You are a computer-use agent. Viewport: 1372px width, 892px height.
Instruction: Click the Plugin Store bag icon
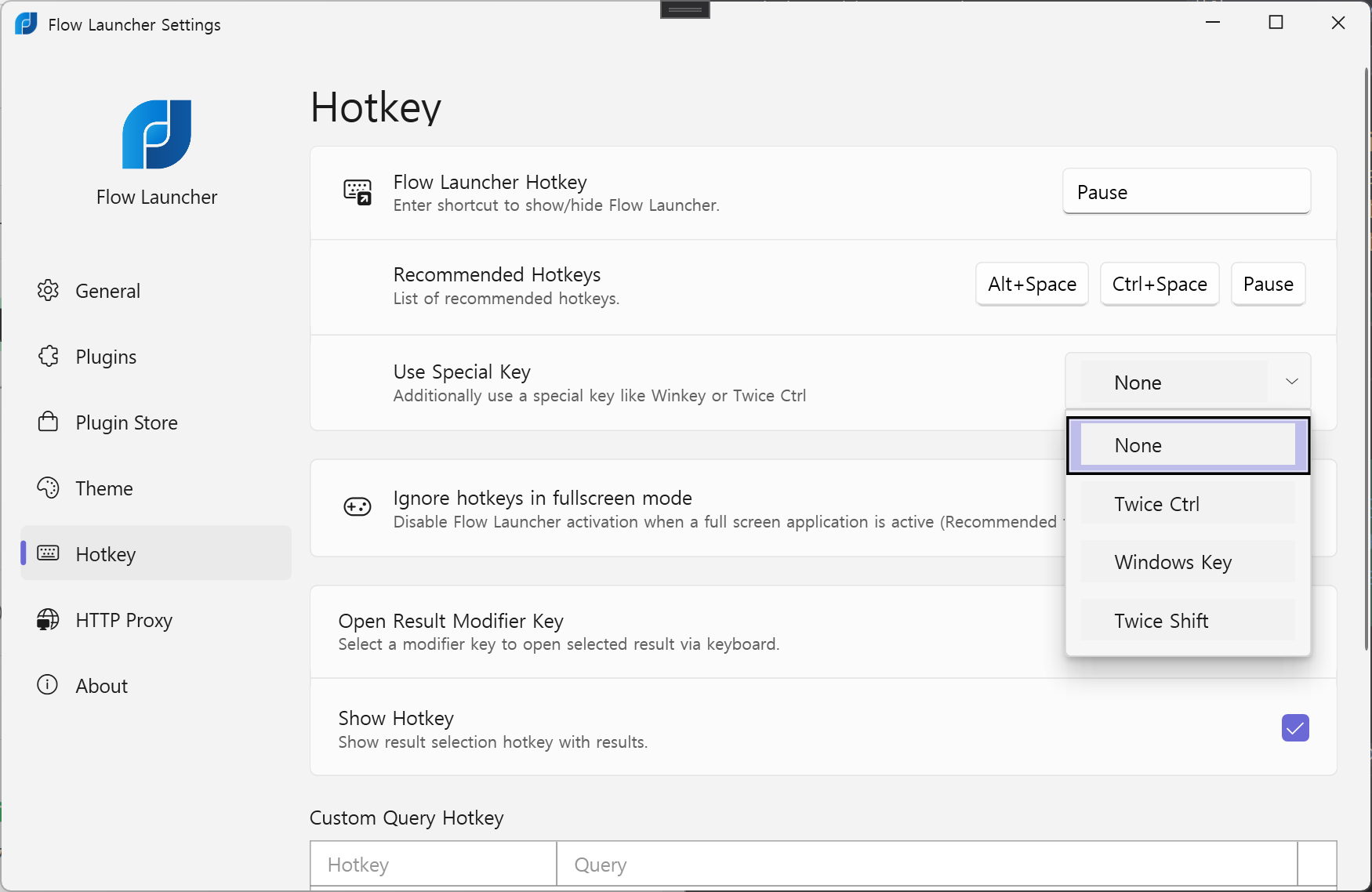coord(48,422)
